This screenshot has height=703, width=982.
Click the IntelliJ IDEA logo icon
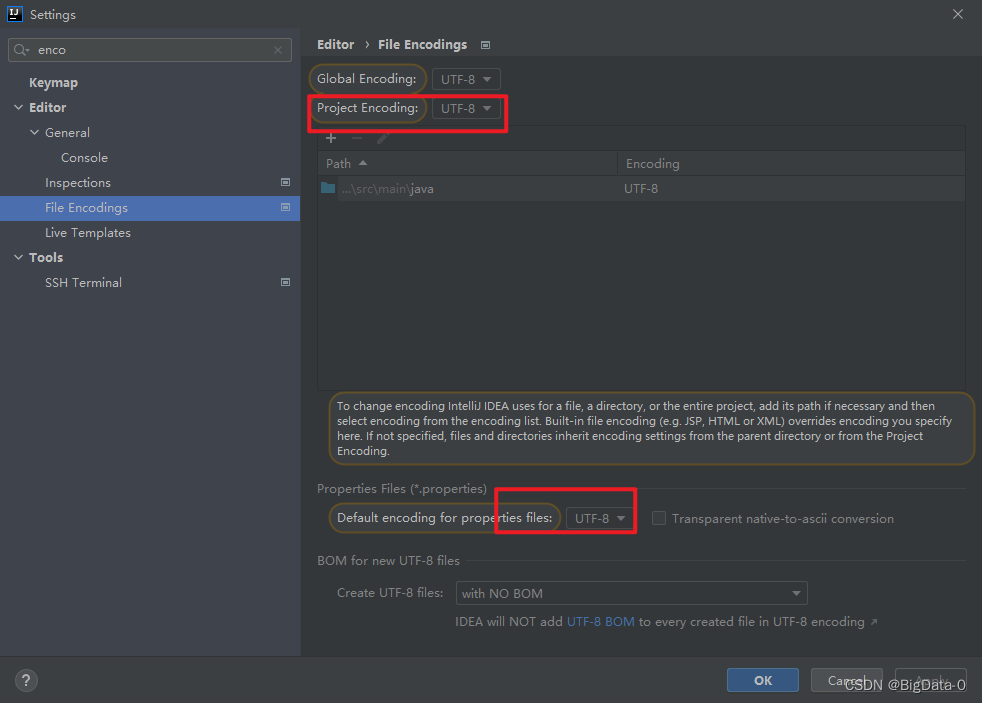click(15, 14)
